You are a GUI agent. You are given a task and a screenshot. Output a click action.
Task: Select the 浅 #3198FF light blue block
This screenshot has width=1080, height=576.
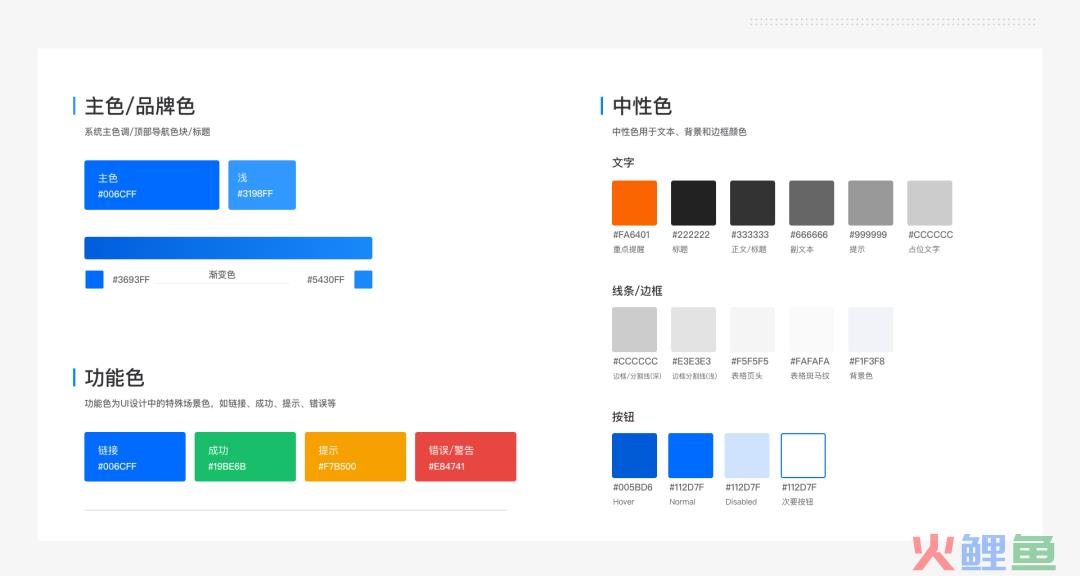tap(262, 185)
